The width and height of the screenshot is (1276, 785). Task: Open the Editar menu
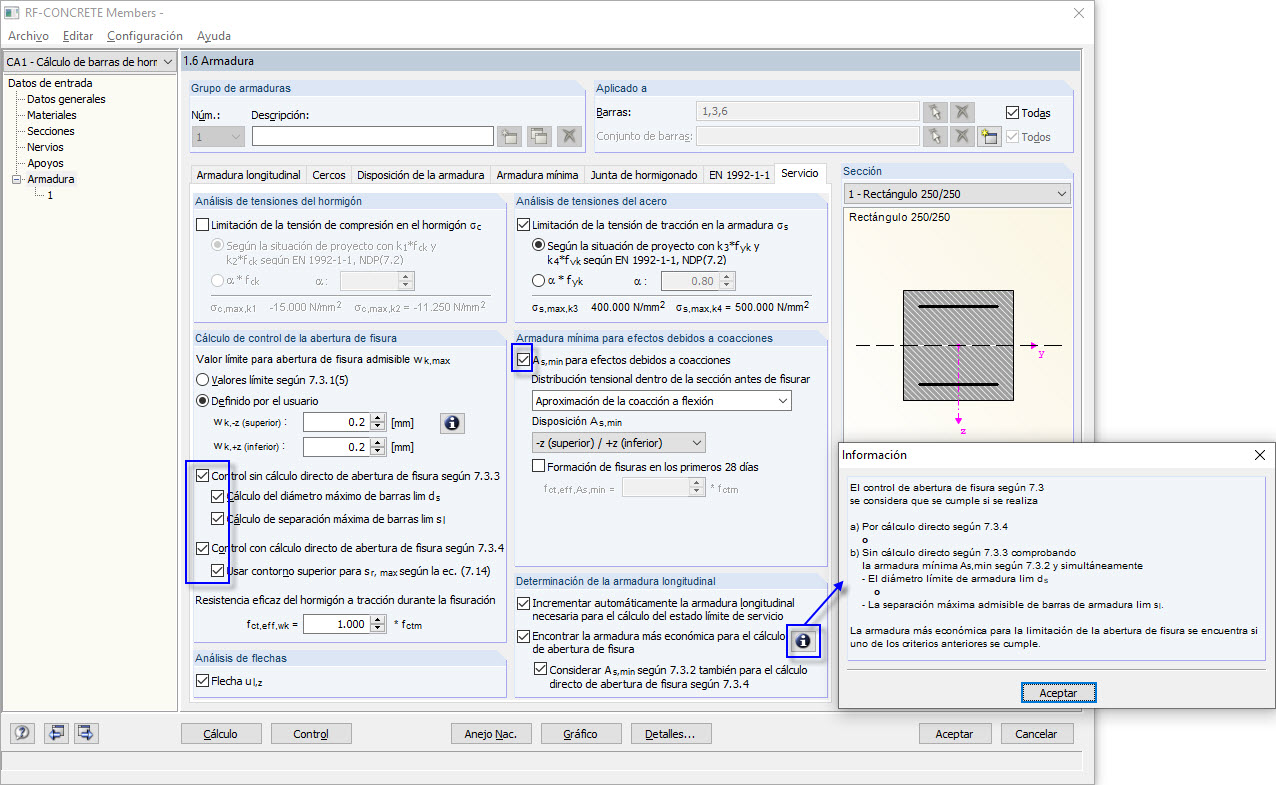pyautogui.click(x=78, y=36)
